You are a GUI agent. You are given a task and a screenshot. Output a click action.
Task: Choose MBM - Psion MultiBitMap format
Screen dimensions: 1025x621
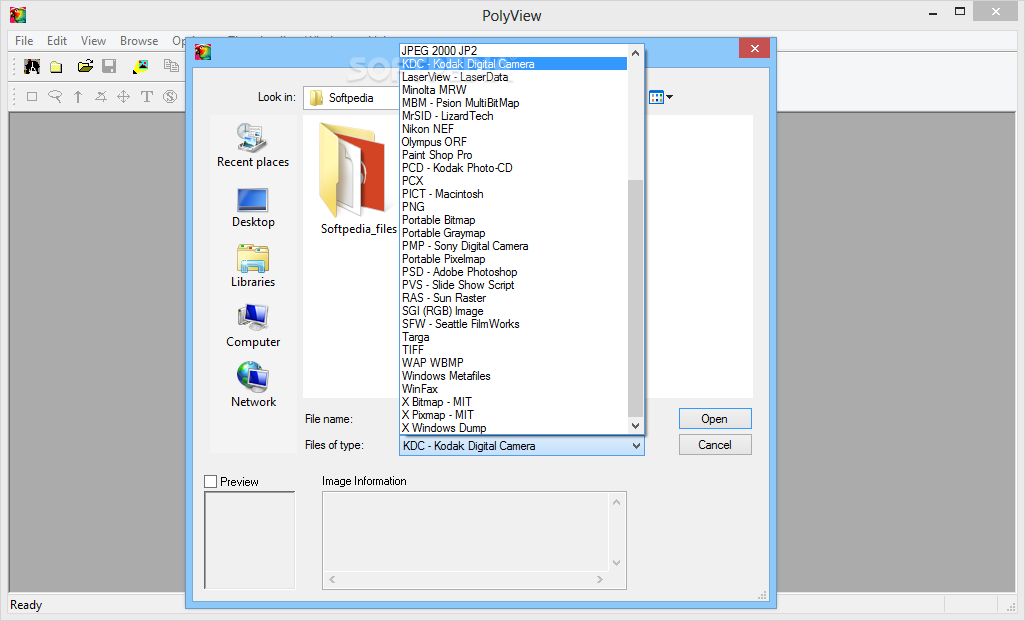click(513, 103)
